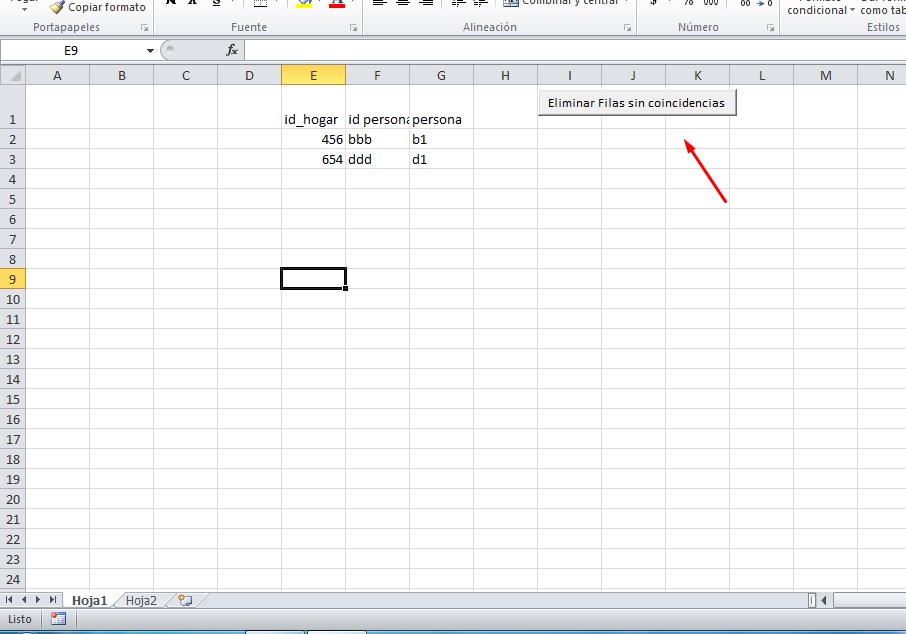This screenshot has width=906, height=634.
Task: Open the Formato condicional dropdown
Action: click(x=820, y=7)
